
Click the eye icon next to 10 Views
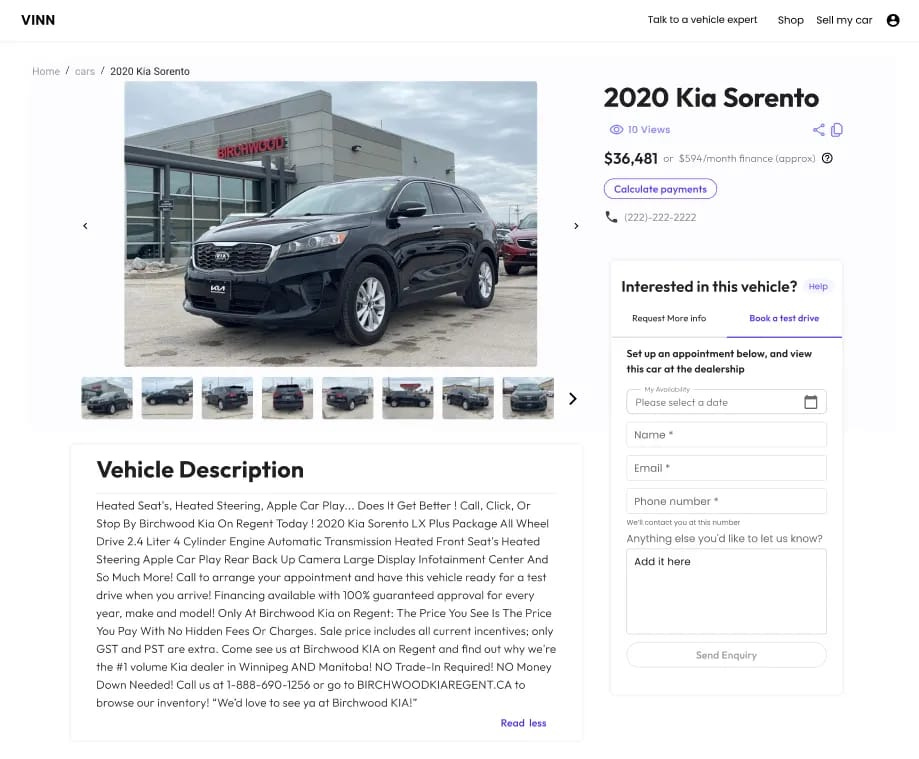pos(616,130)
